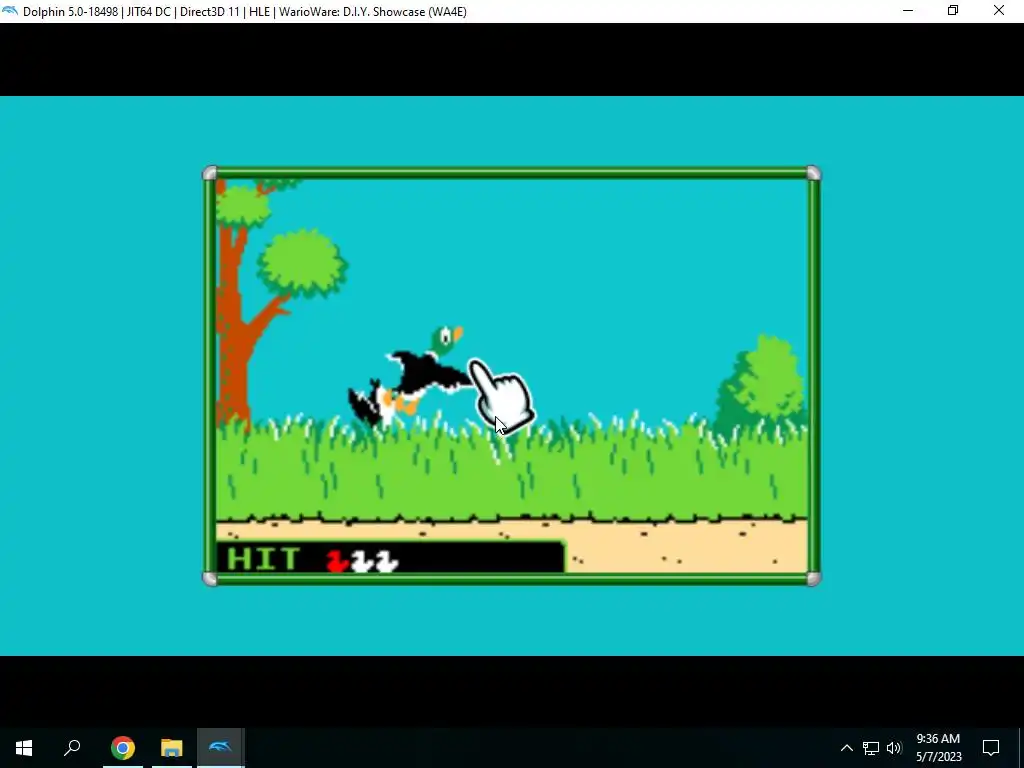The height and width of the screenshot is (768, 1024).
Task: Open File Explorer from the taskbar
Action: 171,748
